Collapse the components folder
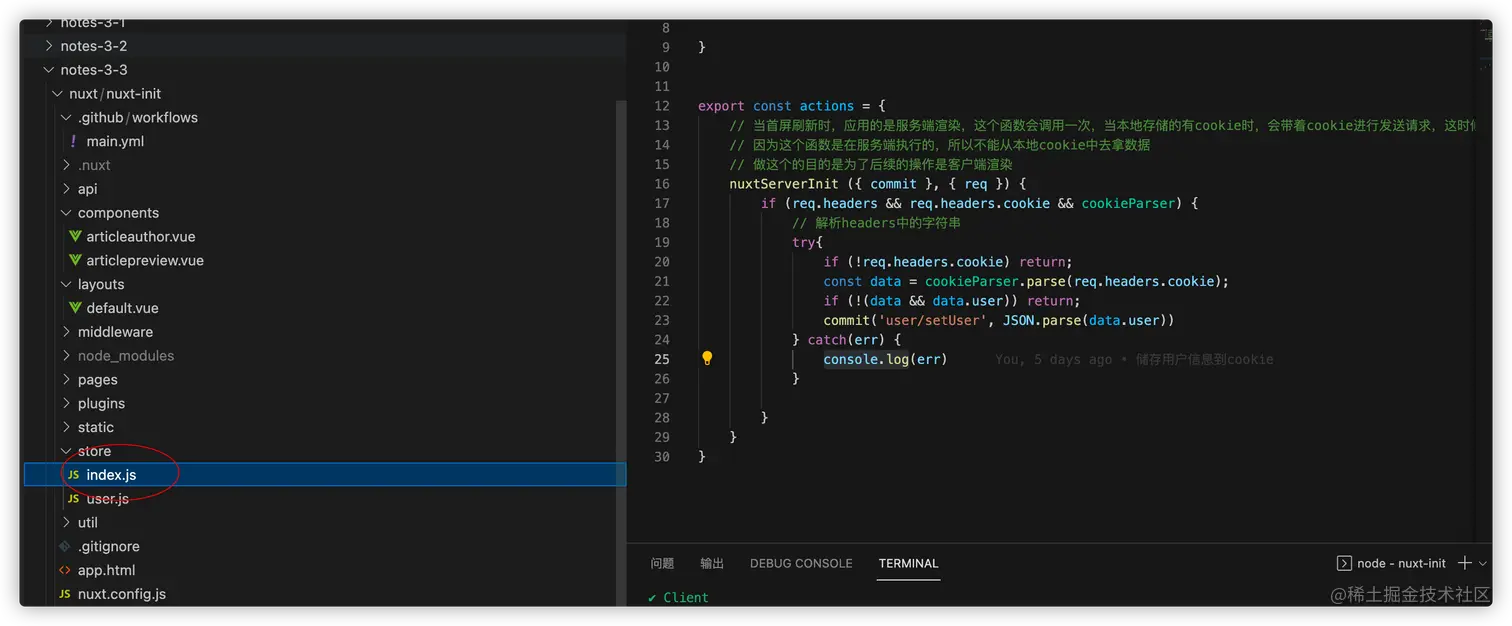Screen dimensions: 1512x626 66,213
